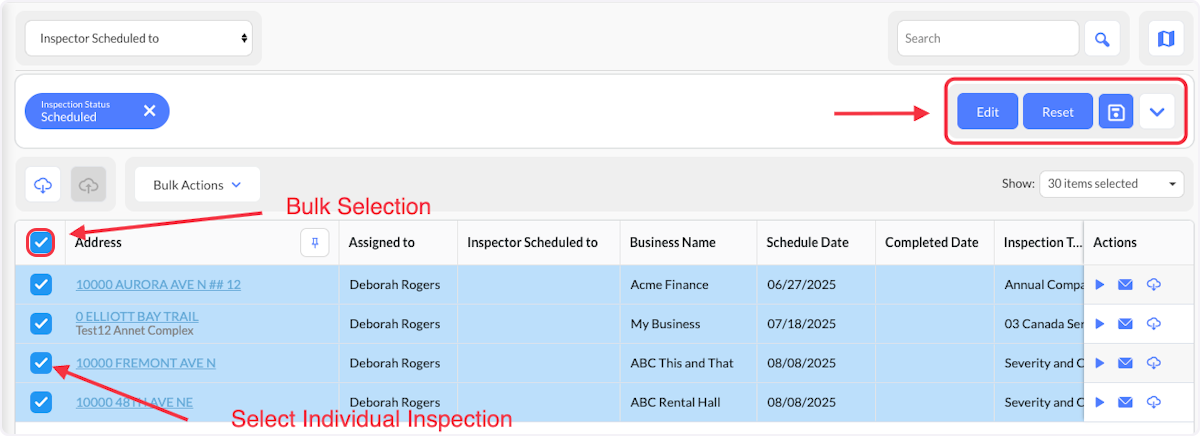Click the Reset filter button
The image size is (1200, 436).
[1058, 112]
